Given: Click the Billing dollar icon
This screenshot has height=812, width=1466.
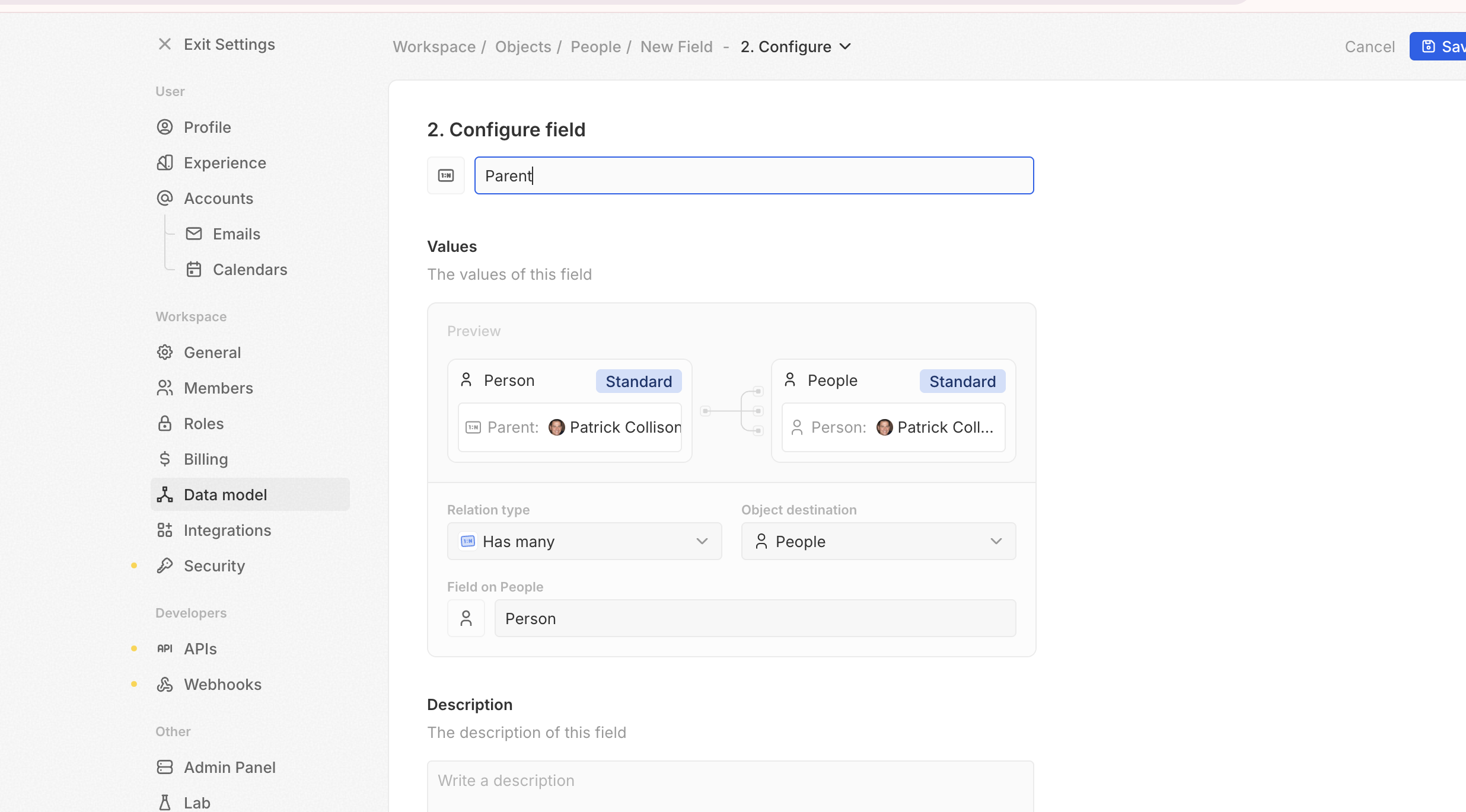Looking at the screenshot, I should coord(165,459).
